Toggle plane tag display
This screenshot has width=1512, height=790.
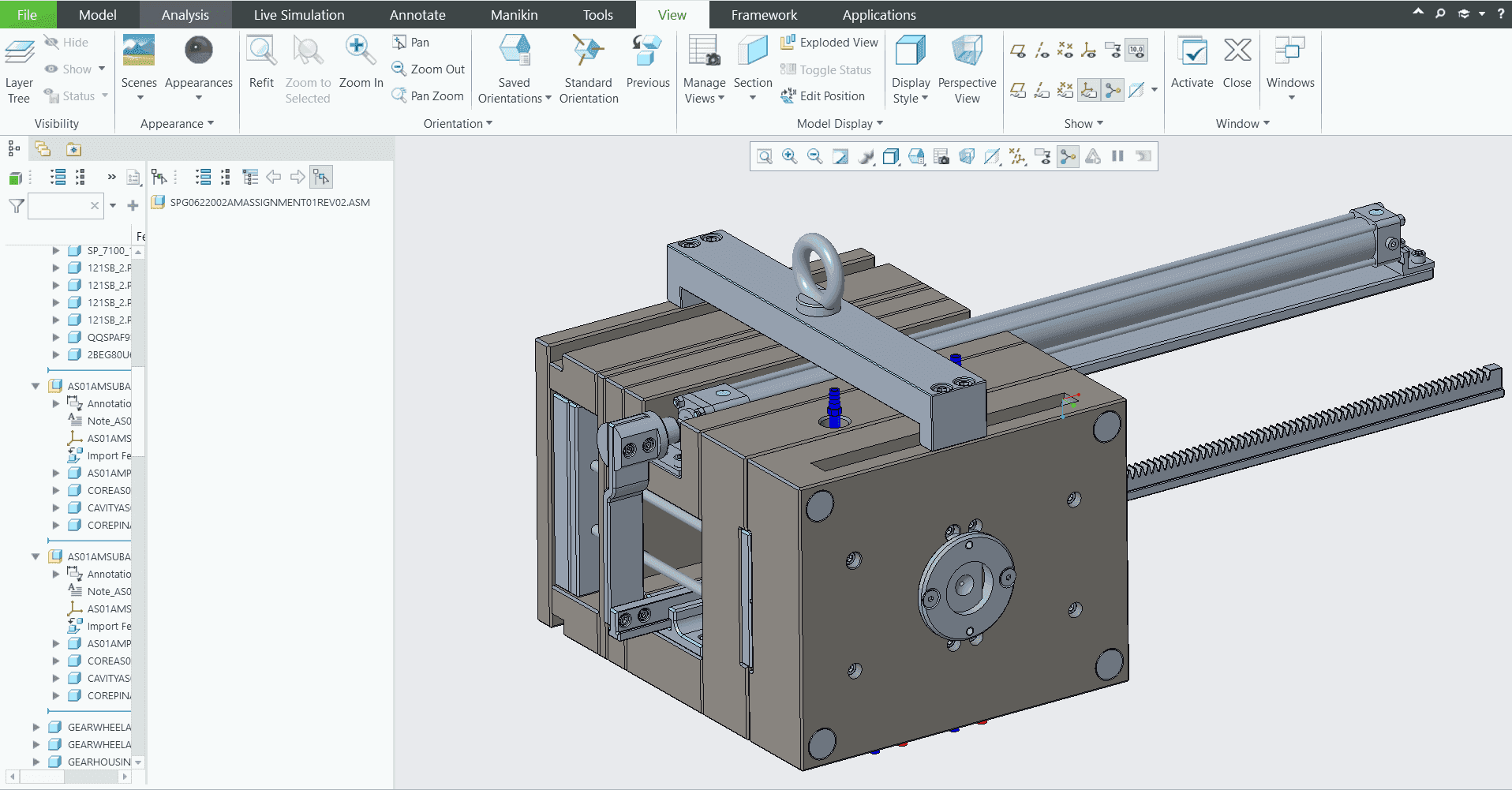point(1018,91)
